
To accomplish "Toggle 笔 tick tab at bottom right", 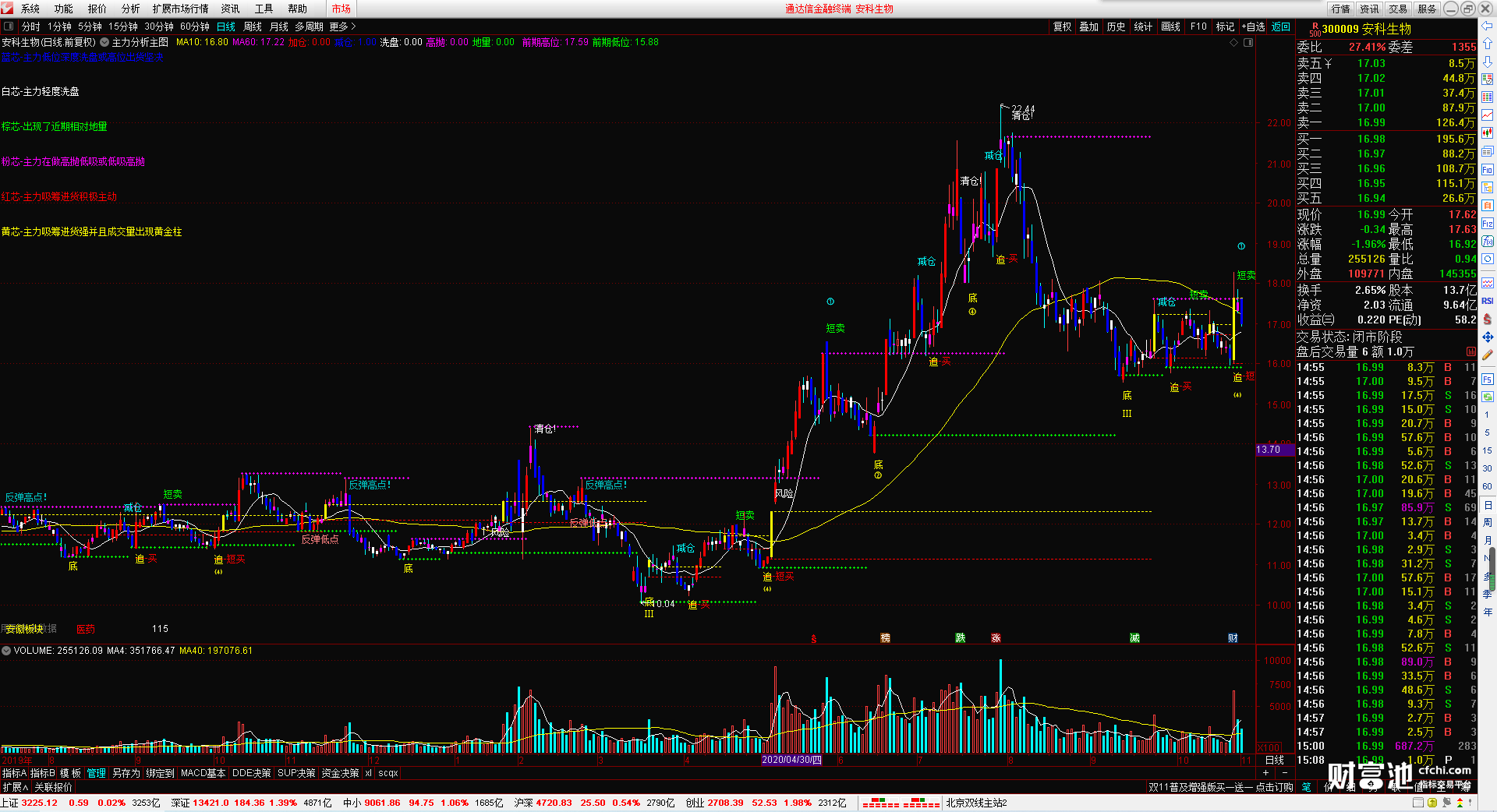I will (x=1307, y=787).
